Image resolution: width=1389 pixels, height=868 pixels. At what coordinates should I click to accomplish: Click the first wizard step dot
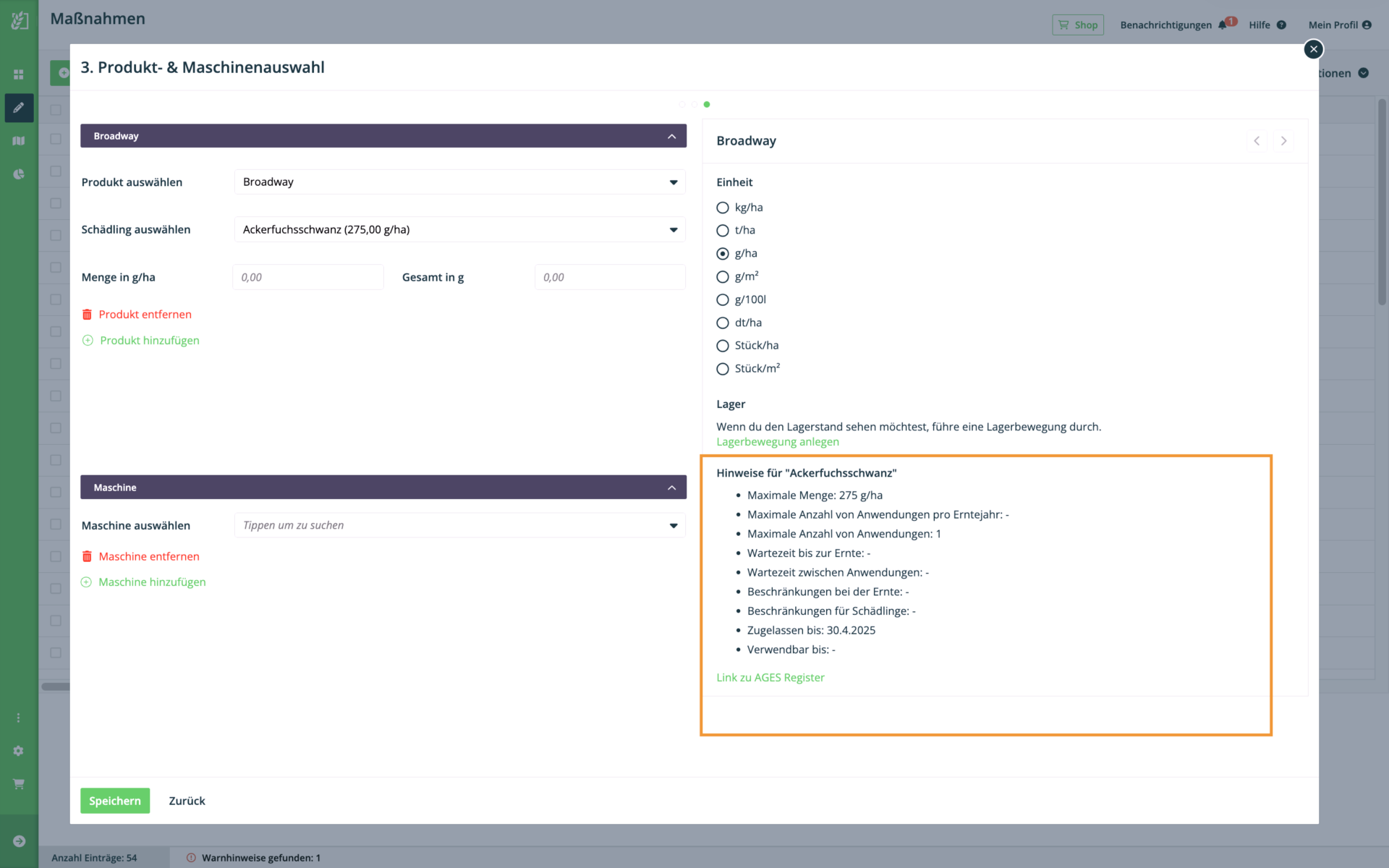[x=682, y=105]
